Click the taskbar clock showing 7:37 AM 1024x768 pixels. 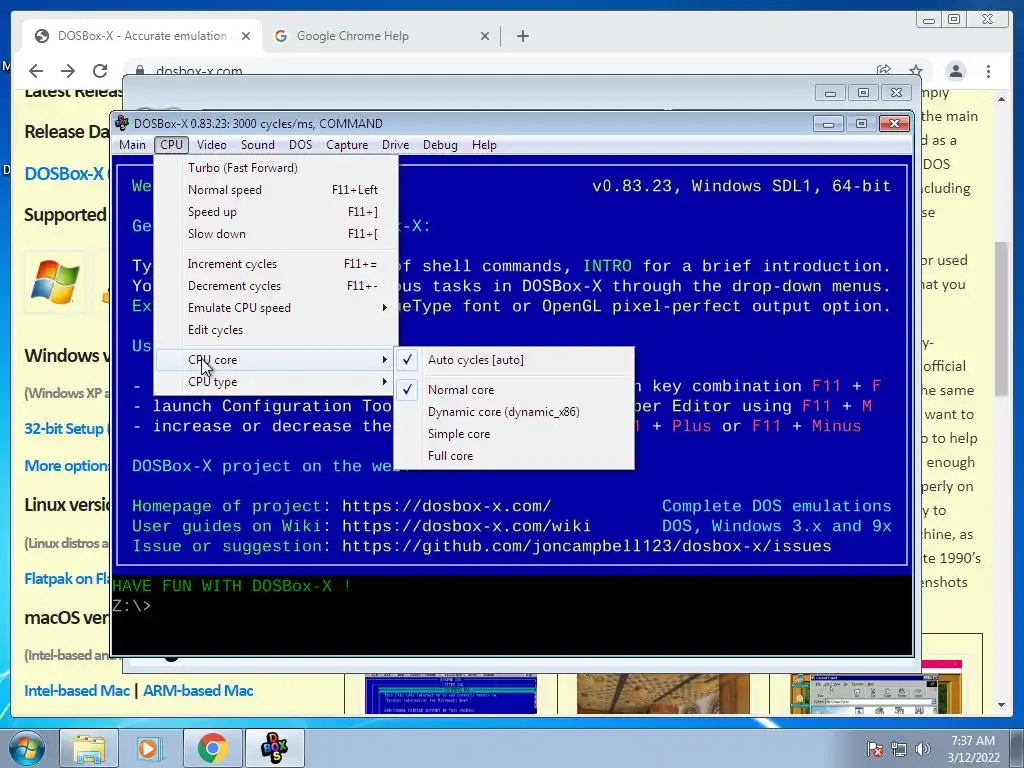pos(973,749)
